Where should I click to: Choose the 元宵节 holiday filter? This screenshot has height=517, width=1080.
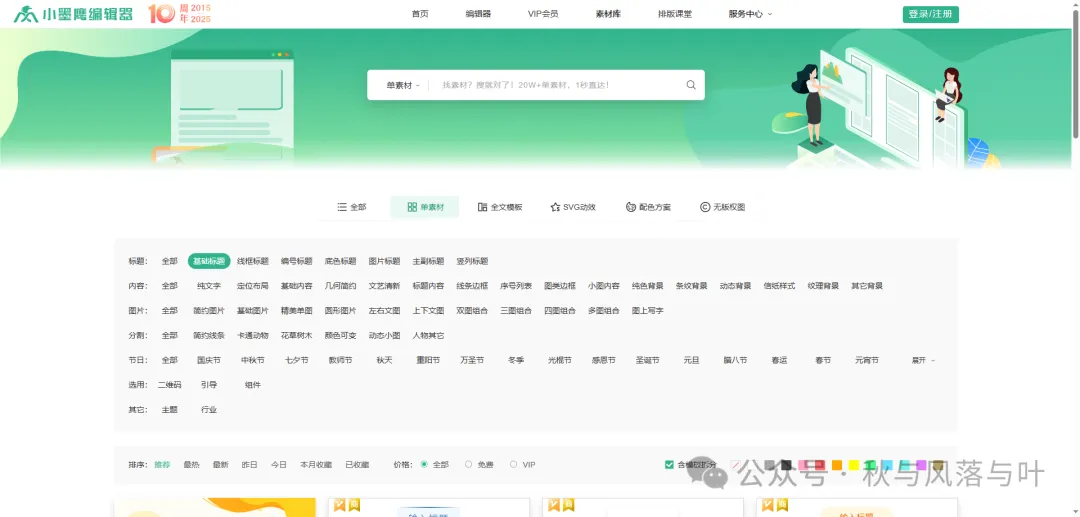(x=866, y=360)
